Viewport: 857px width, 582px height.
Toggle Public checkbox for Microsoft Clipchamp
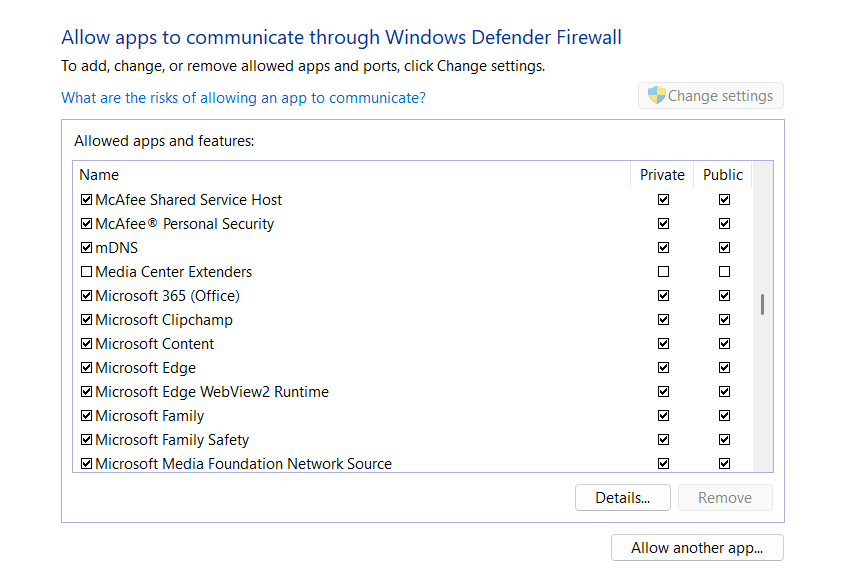tap(724, 320)
